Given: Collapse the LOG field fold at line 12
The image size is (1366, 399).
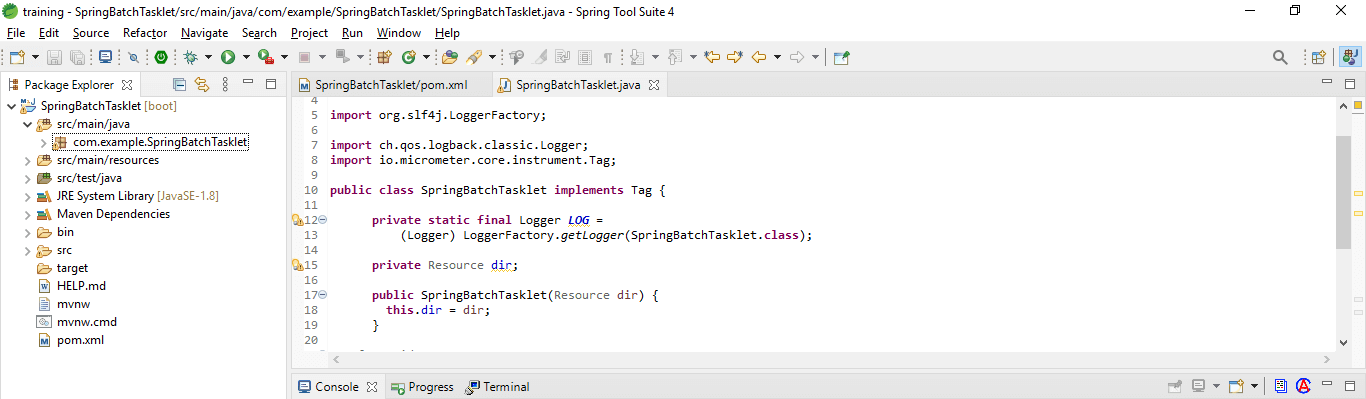Looking at the screenshot, I should tap(323, 220).
